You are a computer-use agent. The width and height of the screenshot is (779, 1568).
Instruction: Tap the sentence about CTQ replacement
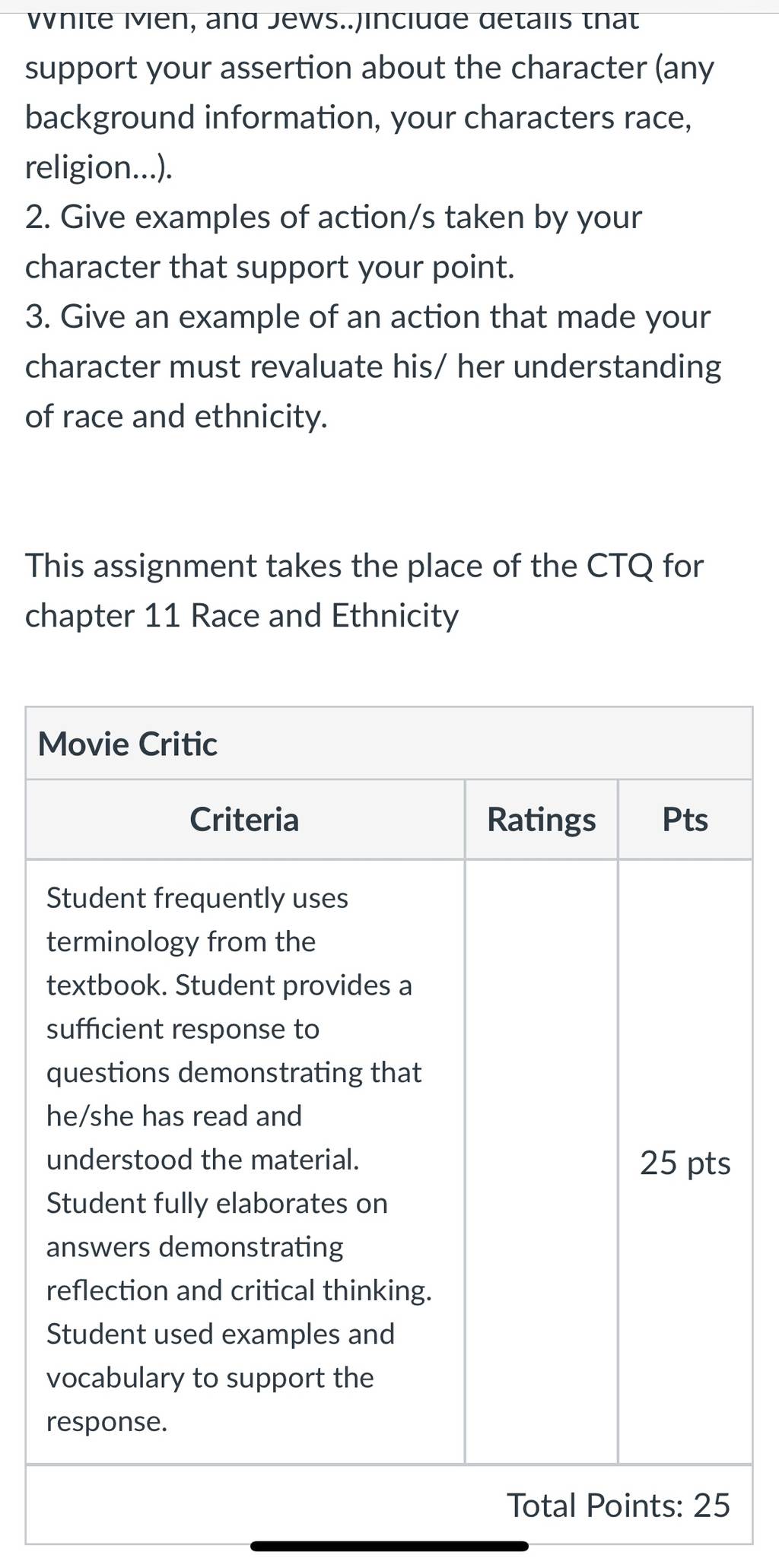[x=364, y=591]
